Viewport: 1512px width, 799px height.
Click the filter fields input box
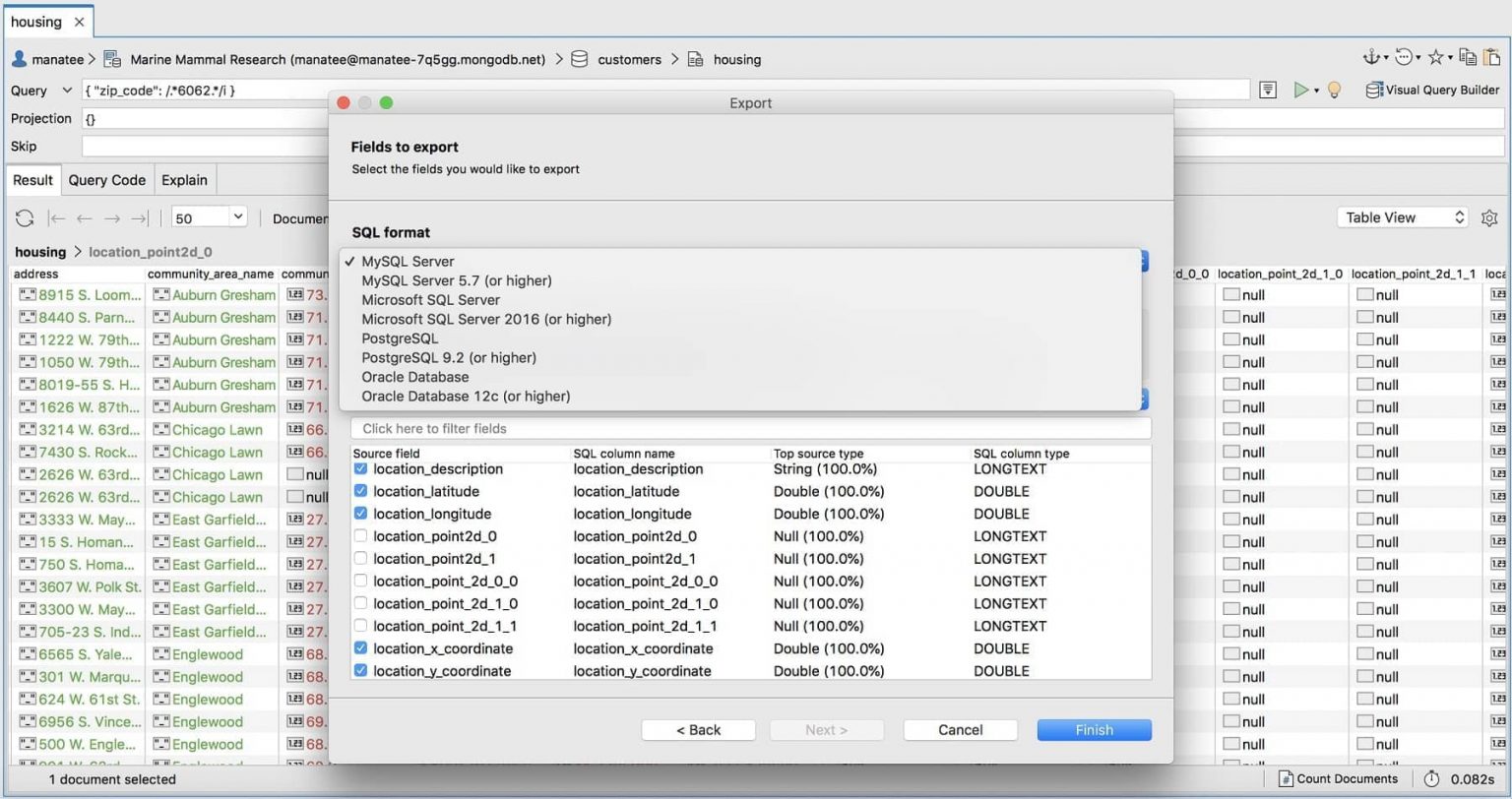[750, 428]
